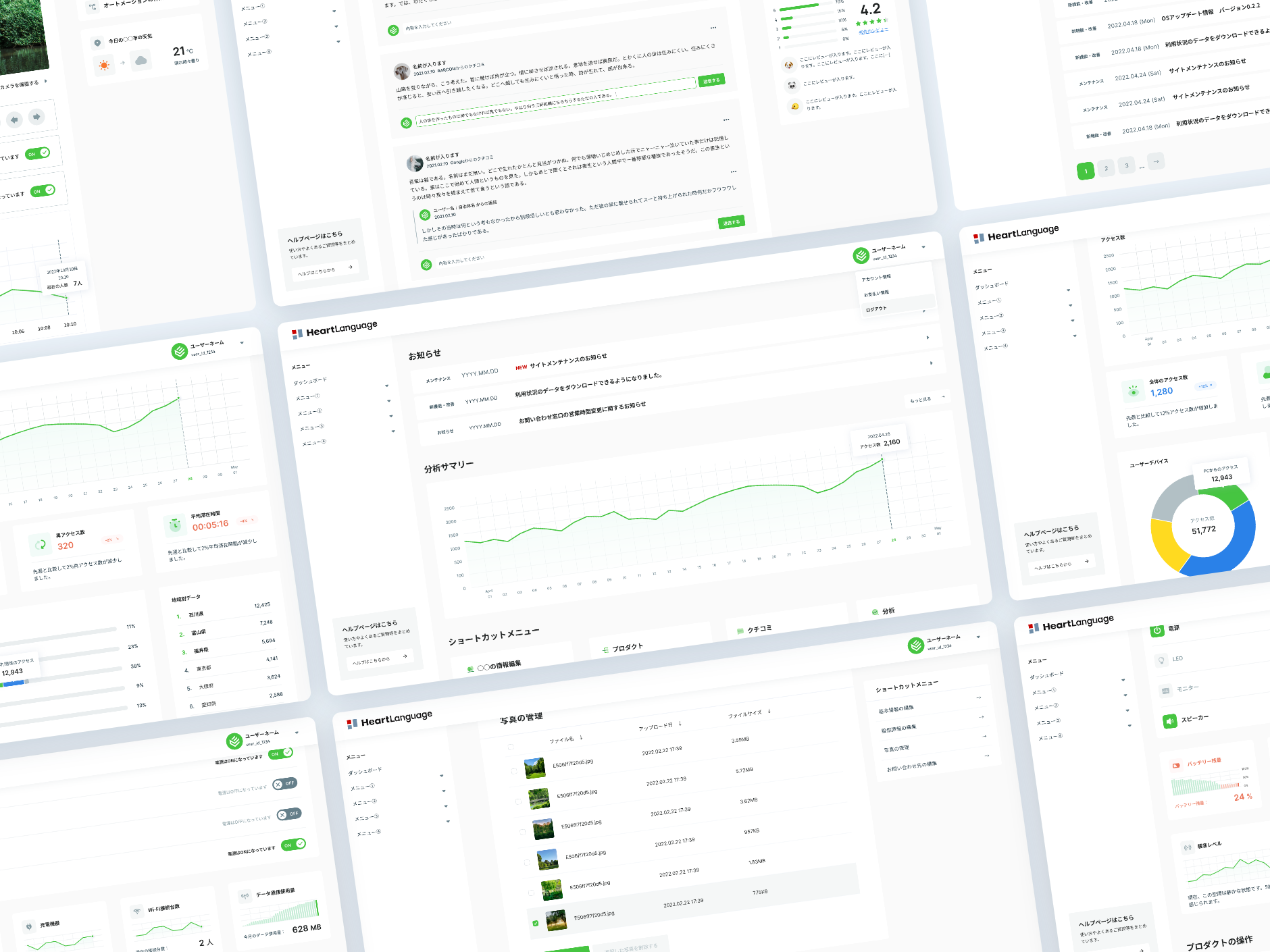Click the green speaker icon

(1169, 721)
